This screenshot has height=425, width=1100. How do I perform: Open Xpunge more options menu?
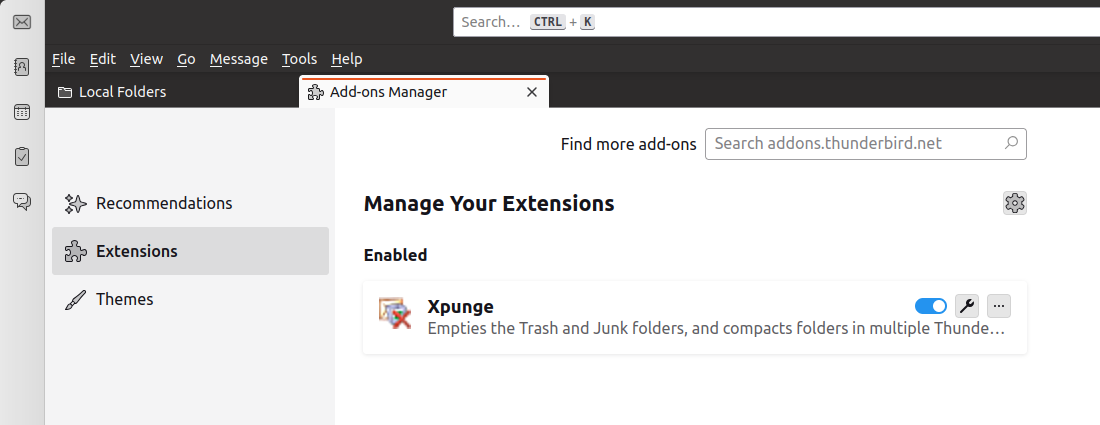[x=999, y=306]
